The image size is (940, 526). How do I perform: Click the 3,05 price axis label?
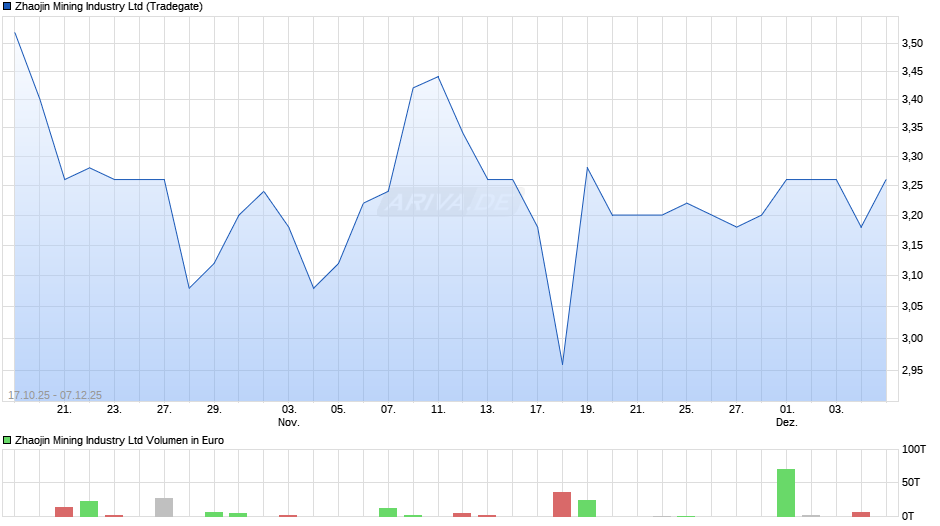click(x=912, y=306)
